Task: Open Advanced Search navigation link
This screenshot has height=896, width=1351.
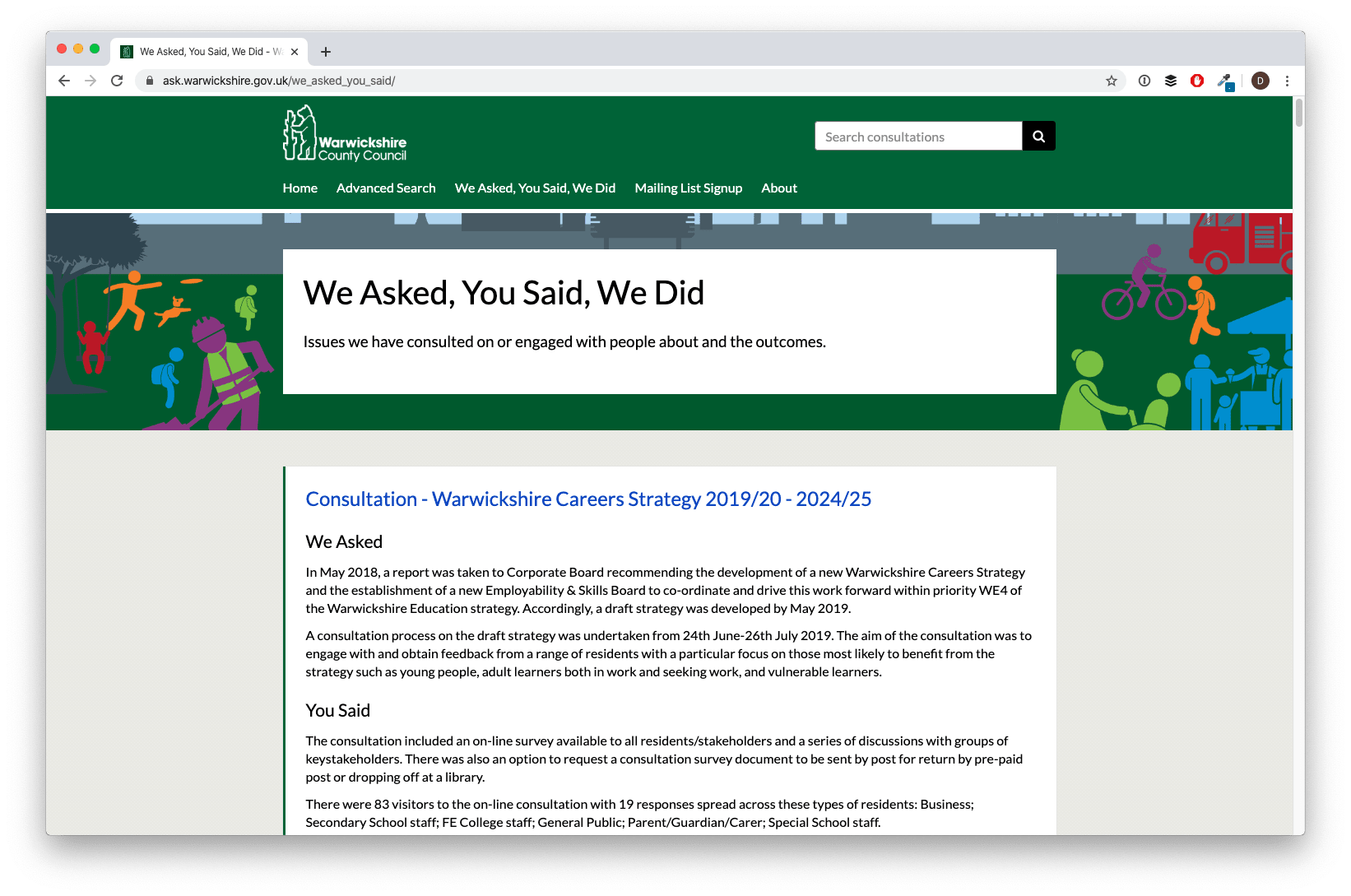Action: point(386,188)
